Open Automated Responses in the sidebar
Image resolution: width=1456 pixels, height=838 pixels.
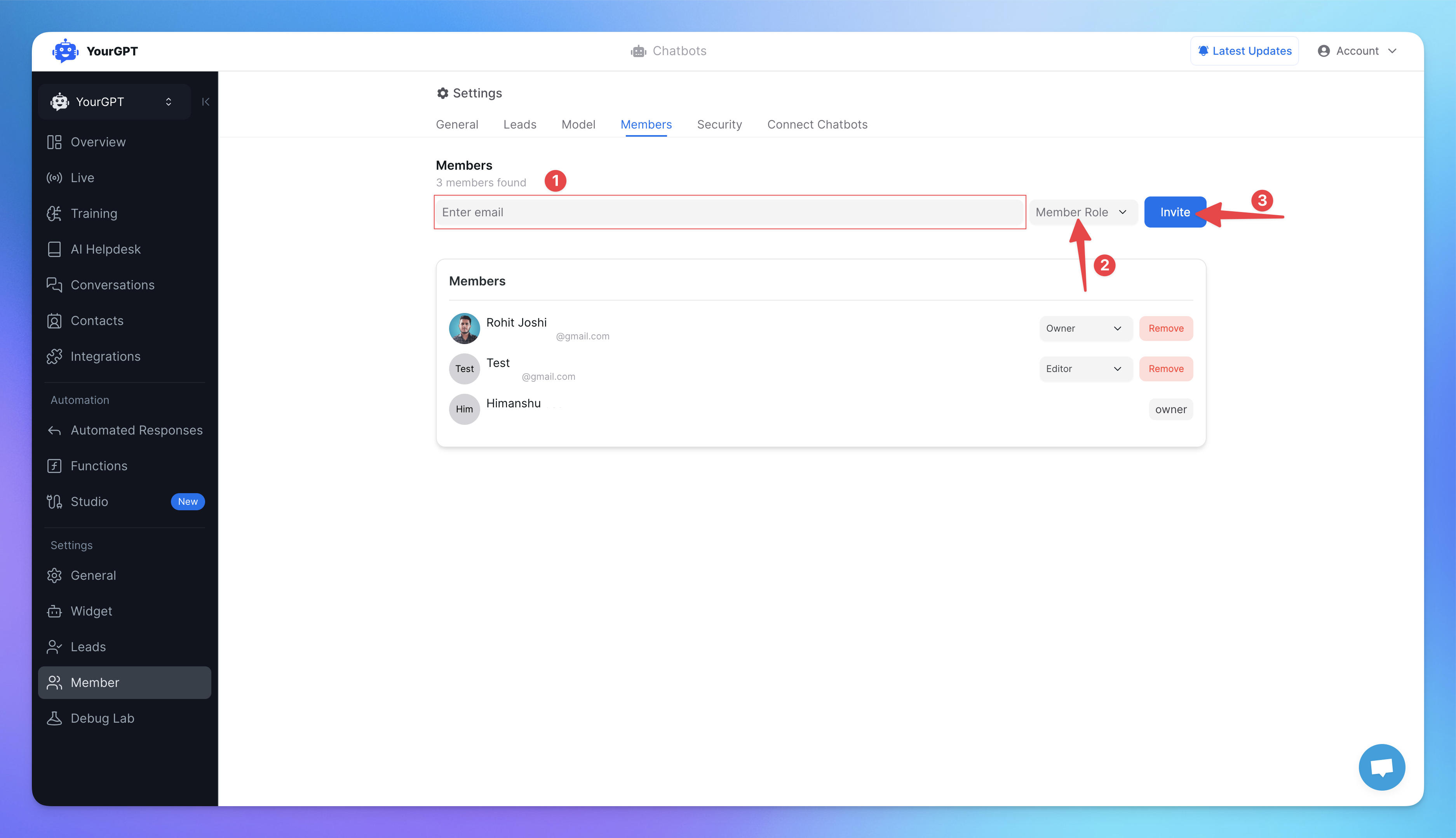click(x=124, y=431)
